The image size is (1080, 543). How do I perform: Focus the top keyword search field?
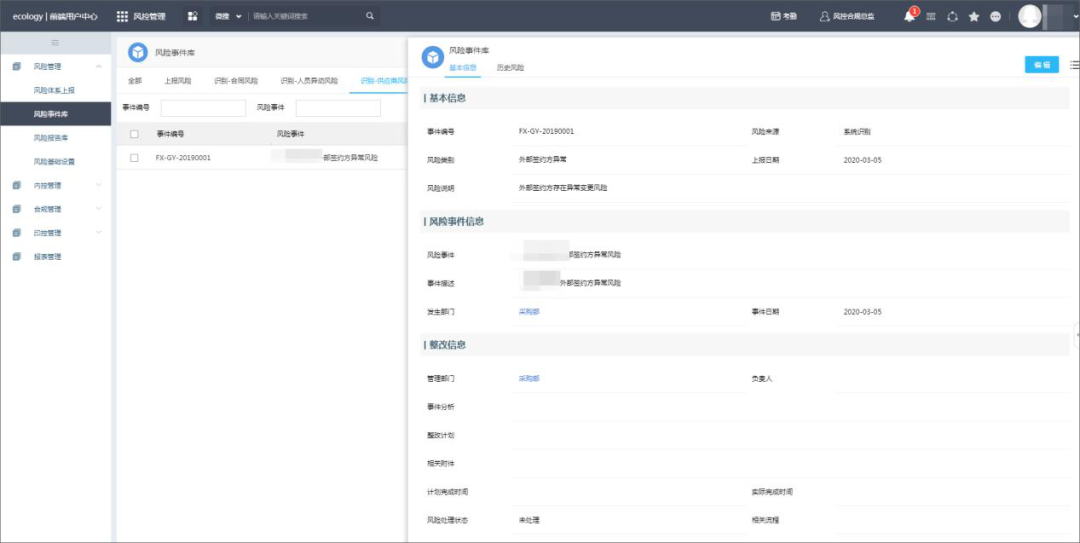click(306, 16)
